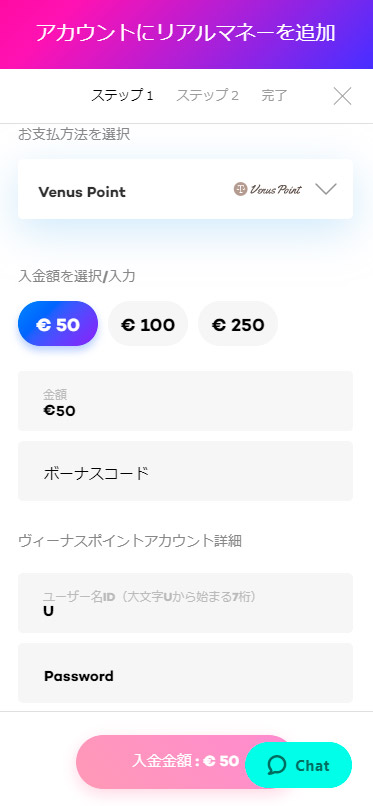373x806 pixels.
Task: Pick the € 250 deposit amount
Action: 238,324
